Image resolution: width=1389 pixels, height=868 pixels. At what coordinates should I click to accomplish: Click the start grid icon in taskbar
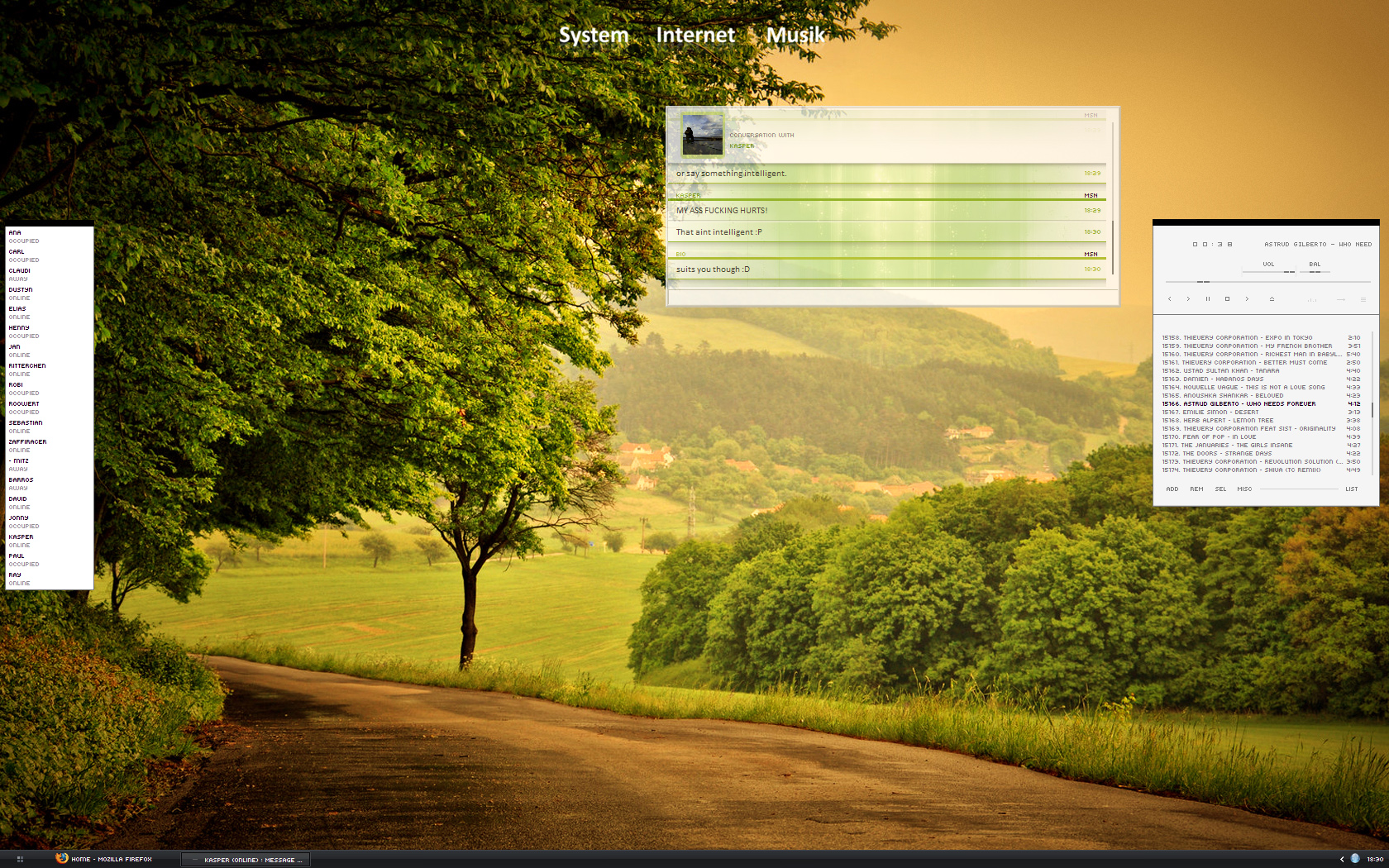(20, 860)
